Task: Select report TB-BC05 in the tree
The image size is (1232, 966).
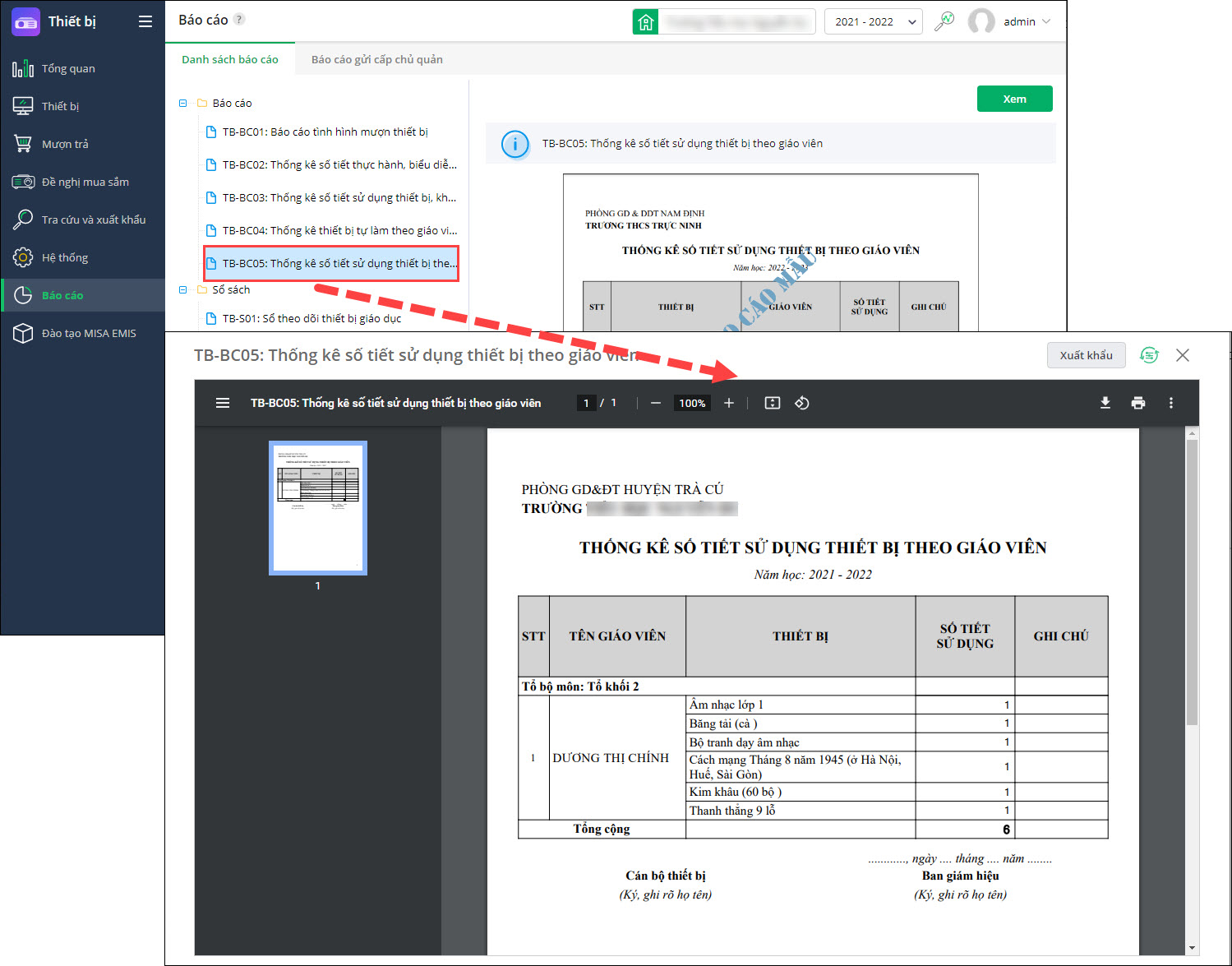Action: tap(331, 263)
